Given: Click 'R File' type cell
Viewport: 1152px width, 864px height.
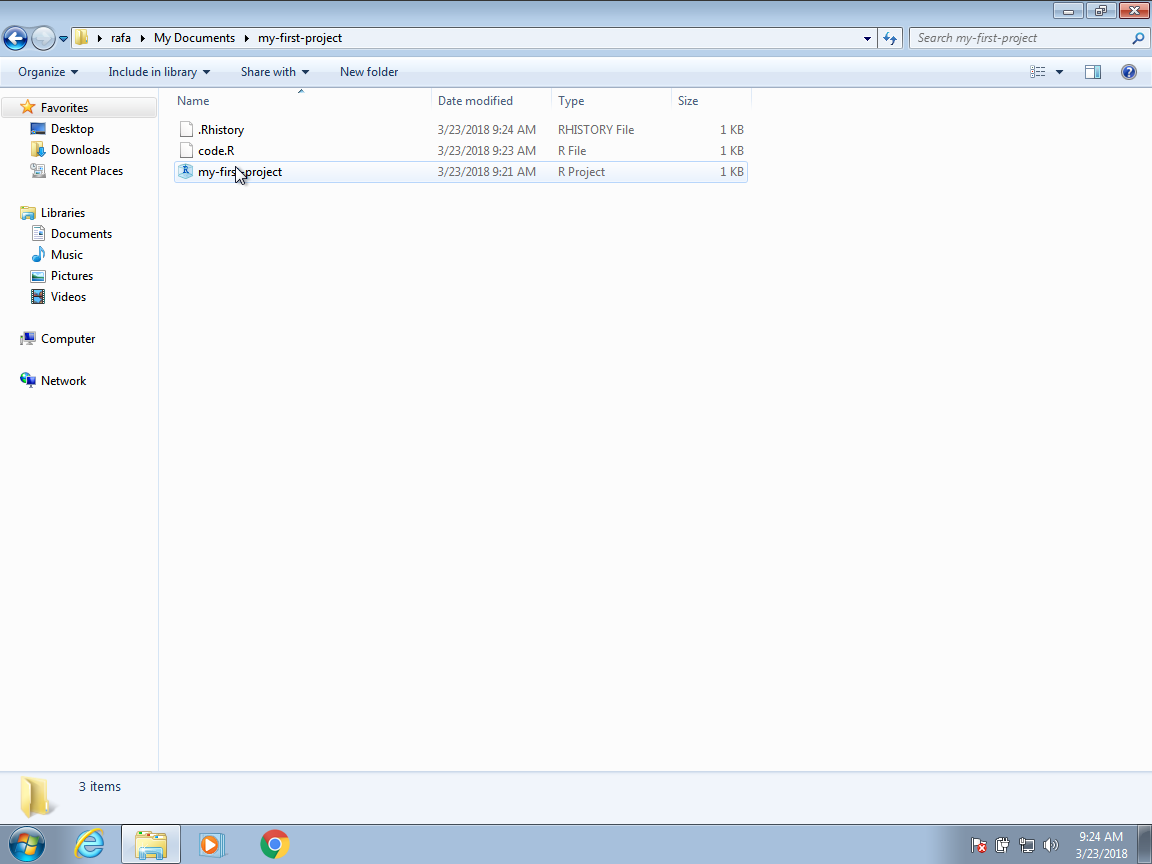Looking at the screenshot, I should (x=572, y=151).
